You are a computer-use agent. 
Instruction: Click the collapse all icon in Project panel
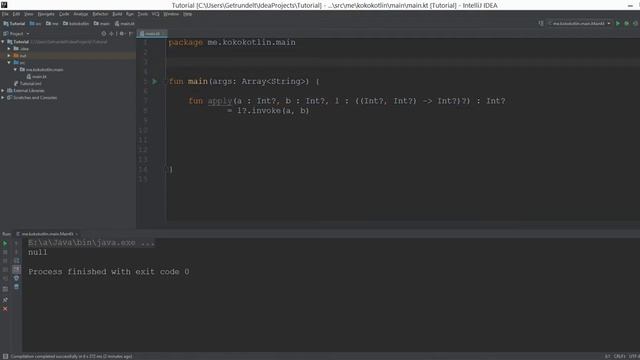pos(111,33)
